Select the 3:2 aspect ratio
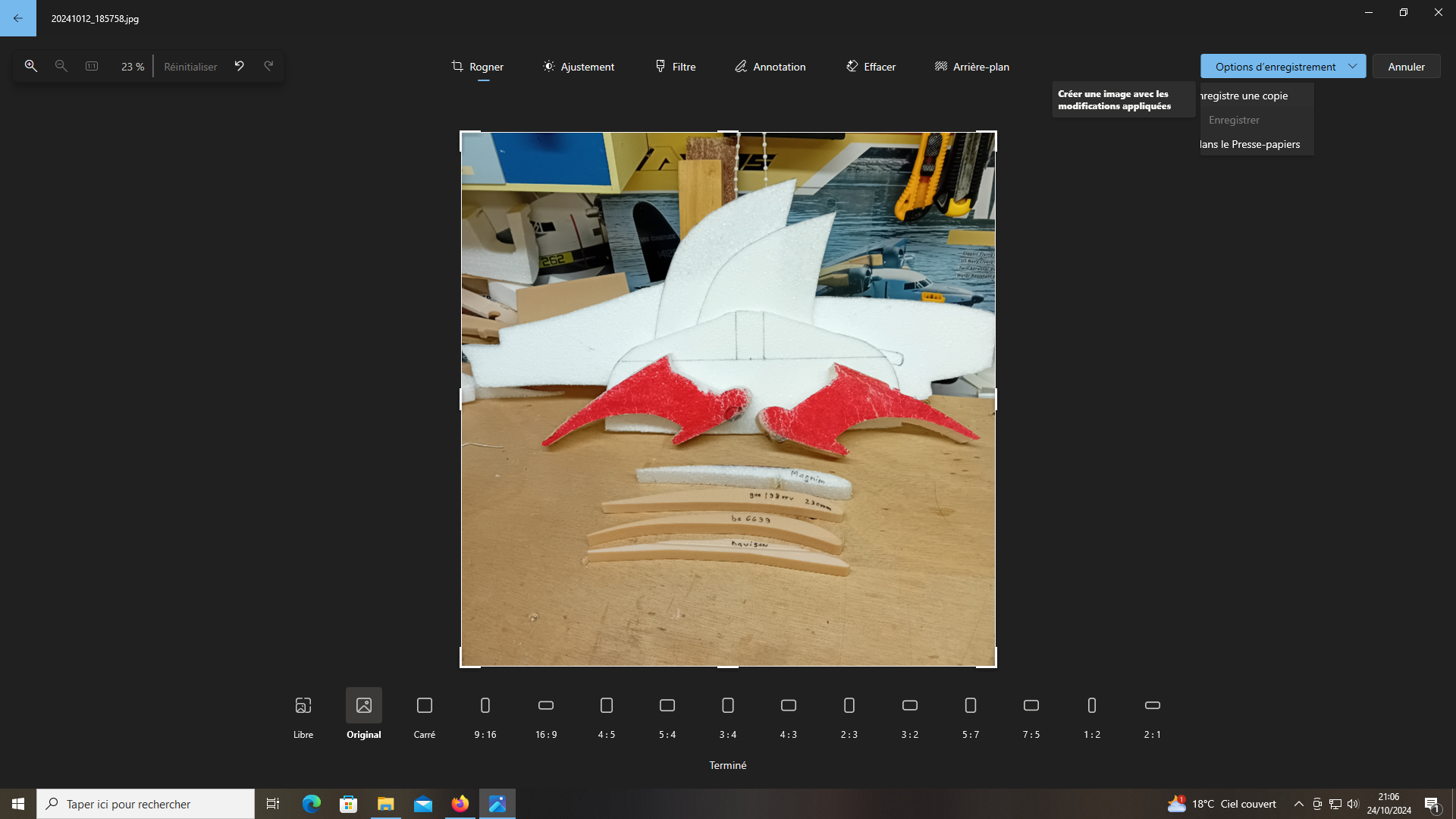 [910, 716]
